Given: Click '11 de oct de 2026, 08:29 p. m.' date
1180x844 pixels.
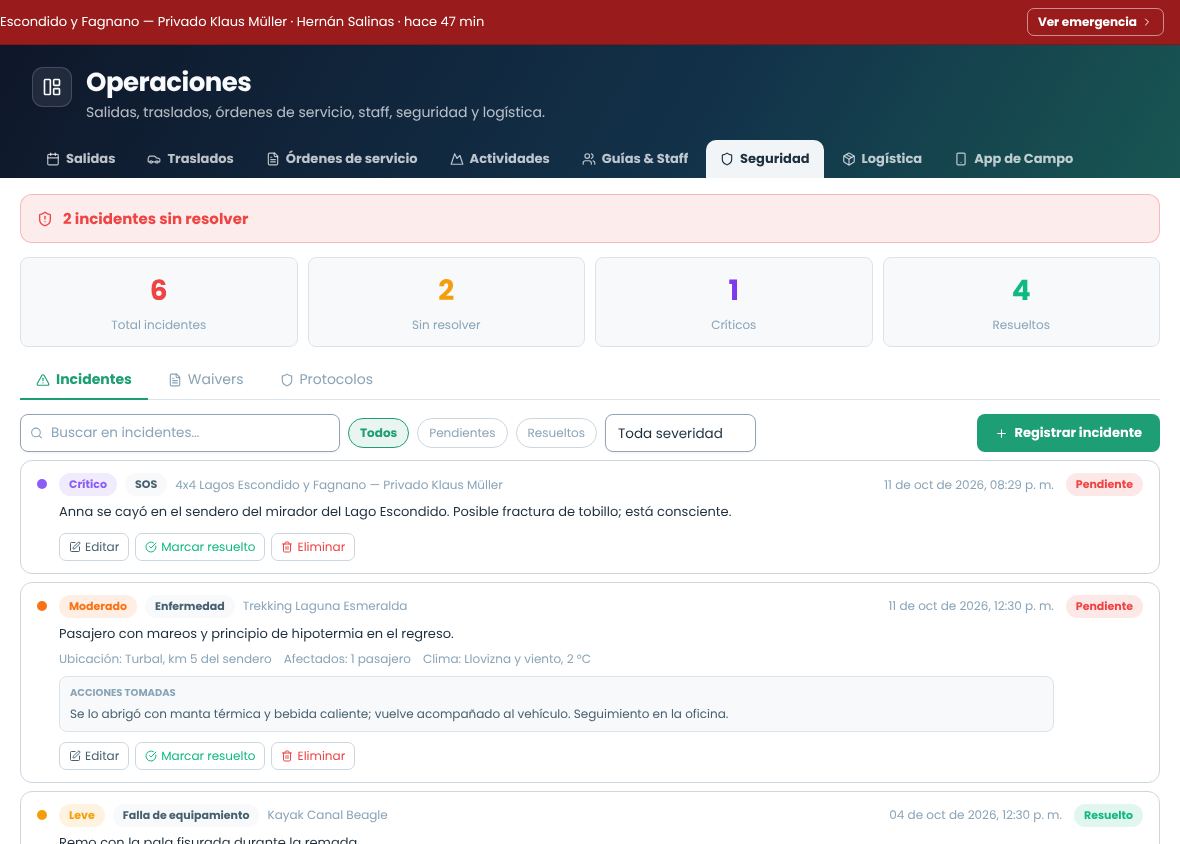Looking at the screenshot, I should click(969, 485).
